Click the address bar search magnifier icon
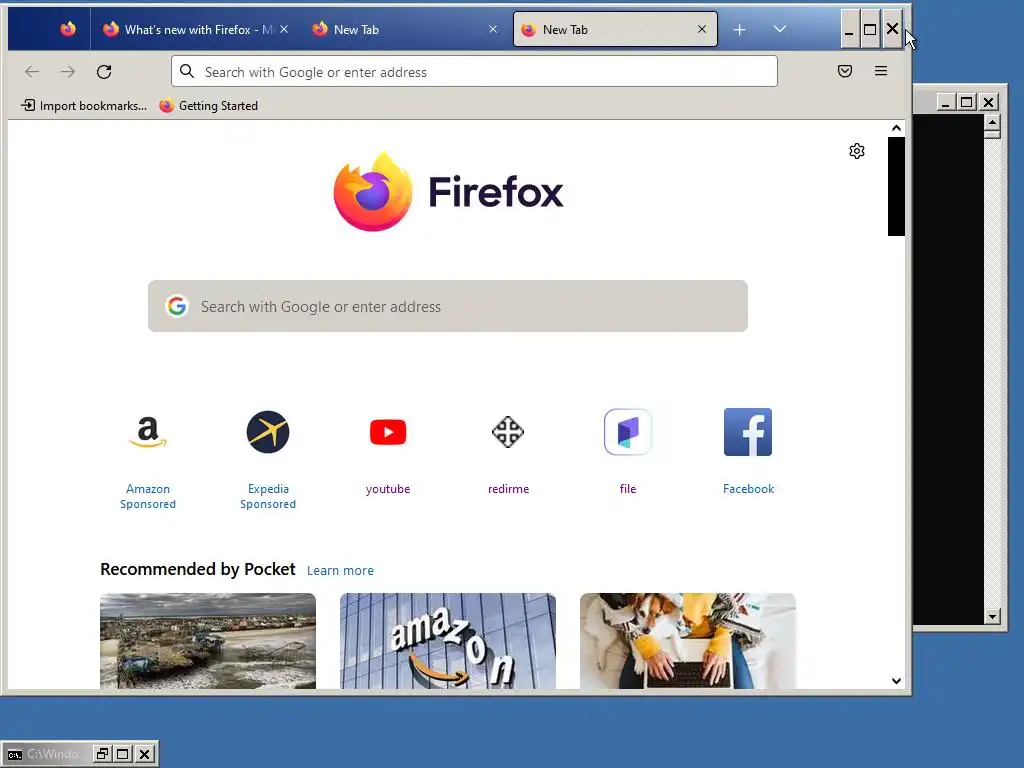The image size is (1024, 768). tap(187, 71)
